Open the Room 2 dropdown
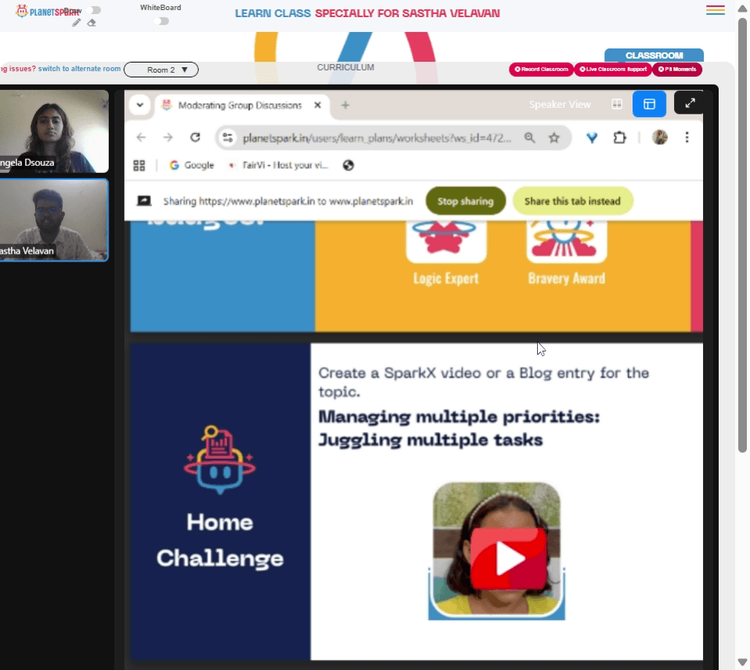Viewport: 750px width, 670px height. [x=161, y=70]
